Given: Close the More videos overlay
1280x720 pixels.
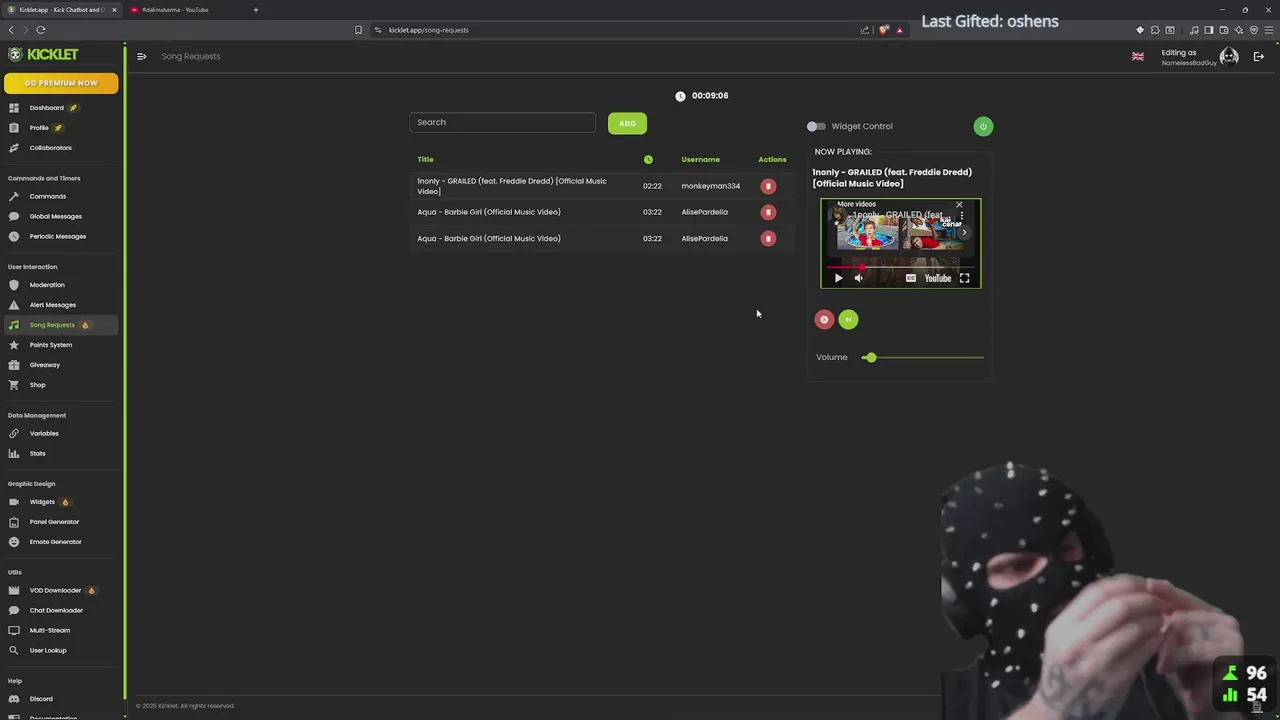Looking at the screenshot, I should pyautogui.click(x=959, y=204).
